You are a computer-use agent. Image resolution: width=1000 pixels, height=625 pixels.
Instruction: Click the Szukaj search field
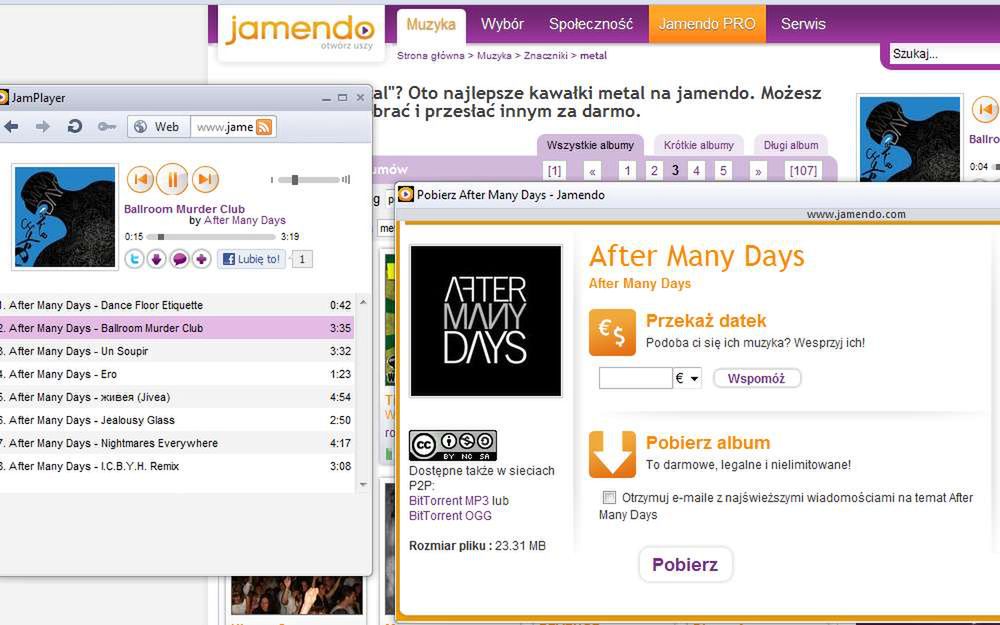tap(944, 54)
